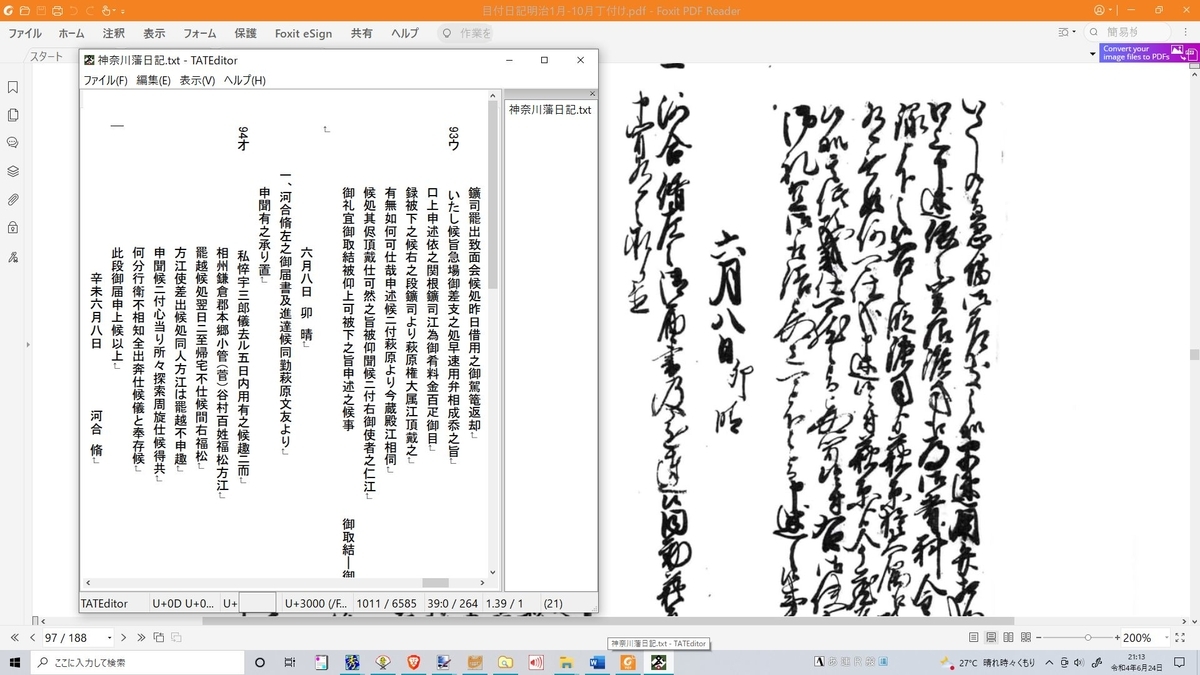The height and width of the screenshot is (675, 1200).
Task: Open page number dropdown arrow in Foxit
Action: click(109, 637)
